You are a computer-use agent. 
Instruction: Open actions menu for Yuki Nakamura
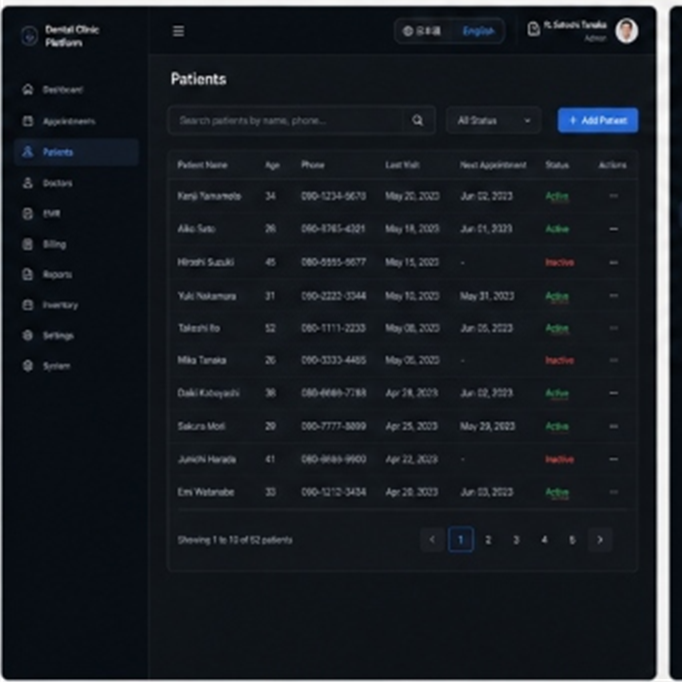tap(614, 296)
